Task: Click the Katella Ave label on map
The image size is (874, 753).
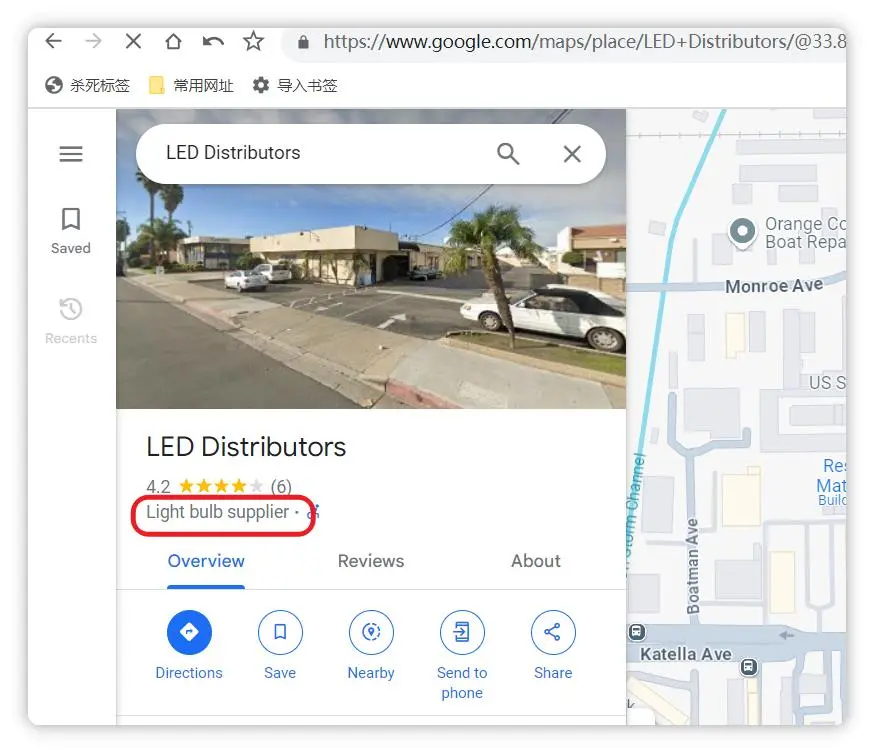Action: [x=686, y=654]
